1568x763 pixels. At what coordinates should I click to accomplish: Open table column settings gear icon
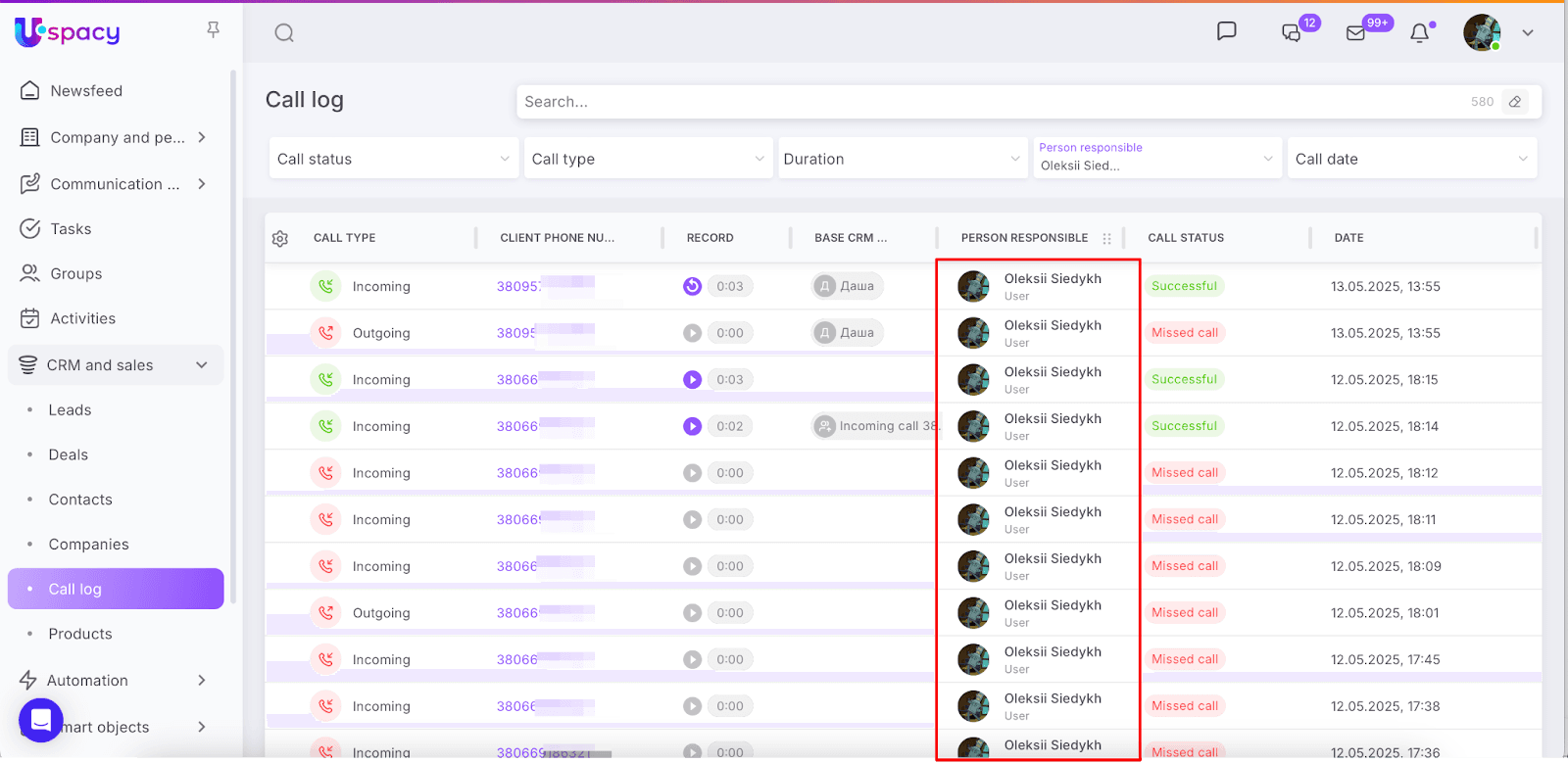280,238
